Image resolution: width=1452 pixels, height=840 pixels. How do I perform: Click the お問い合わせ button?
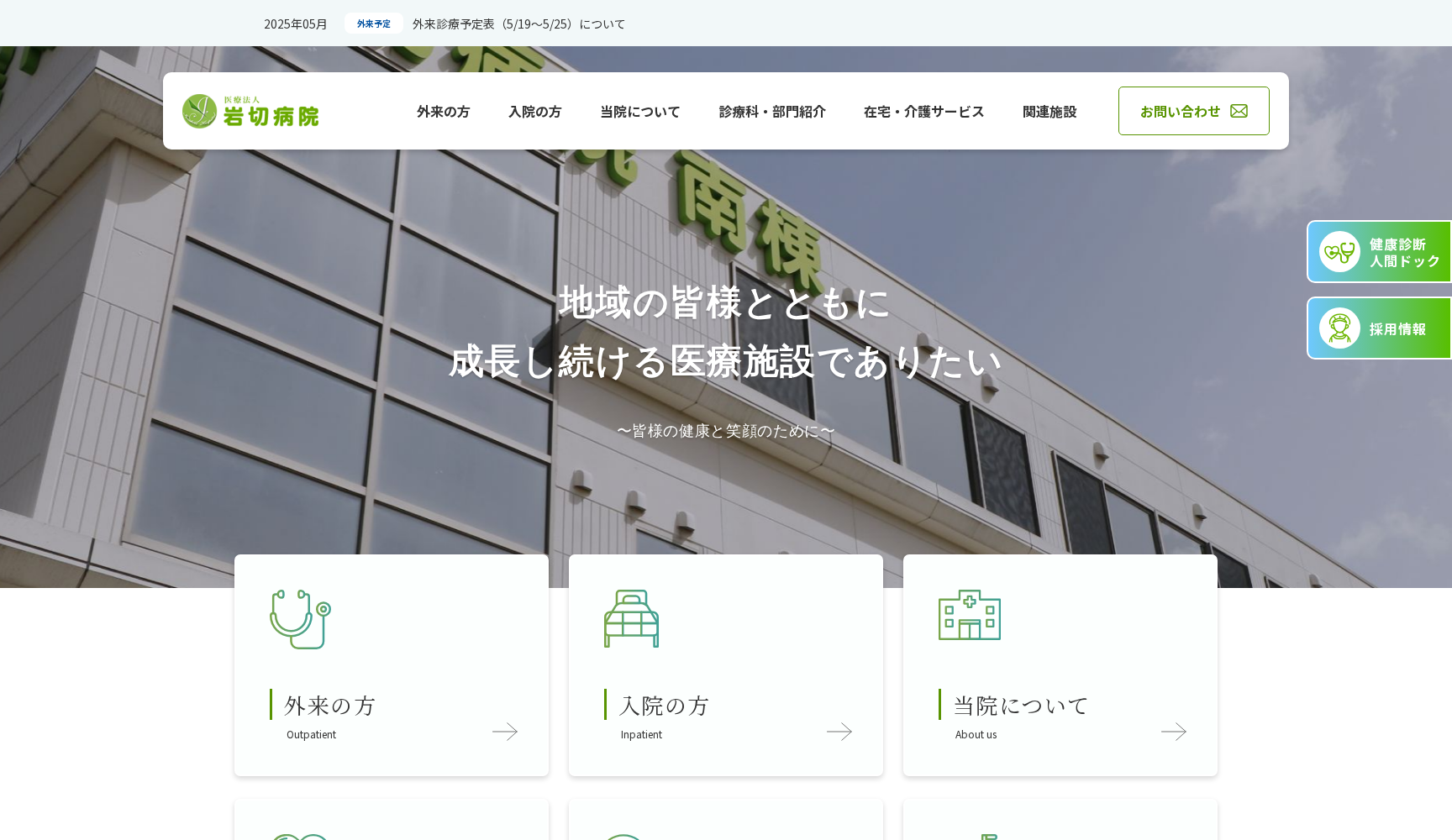(x=1193, y=110)
